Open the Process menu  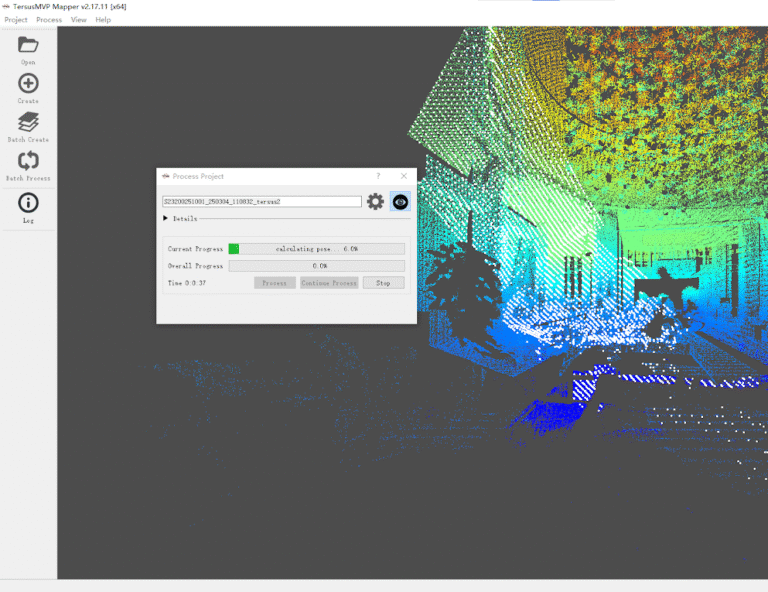pos(49,20)
